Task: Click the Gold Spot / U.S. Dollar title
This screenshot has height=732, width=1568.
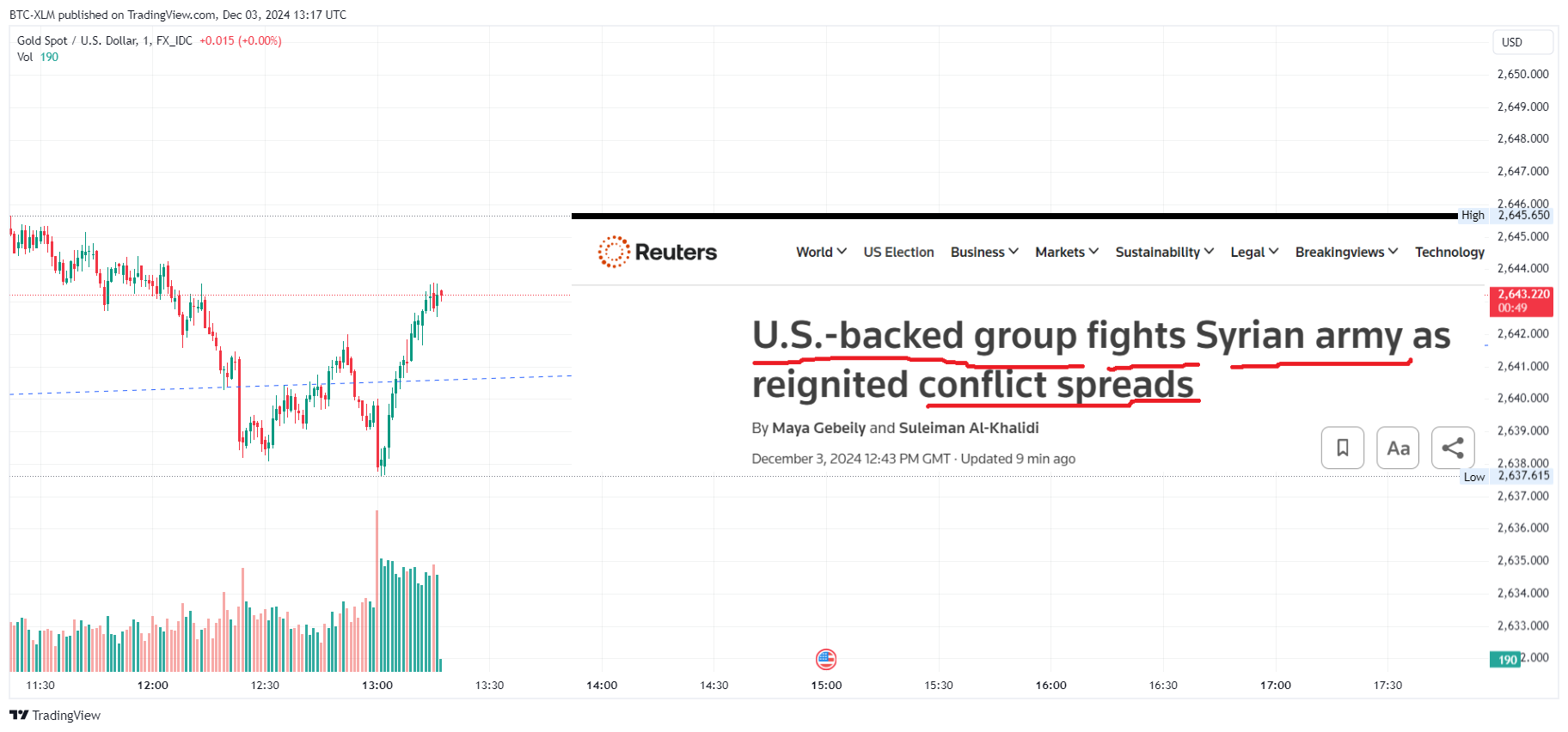Action: [105, 40]
